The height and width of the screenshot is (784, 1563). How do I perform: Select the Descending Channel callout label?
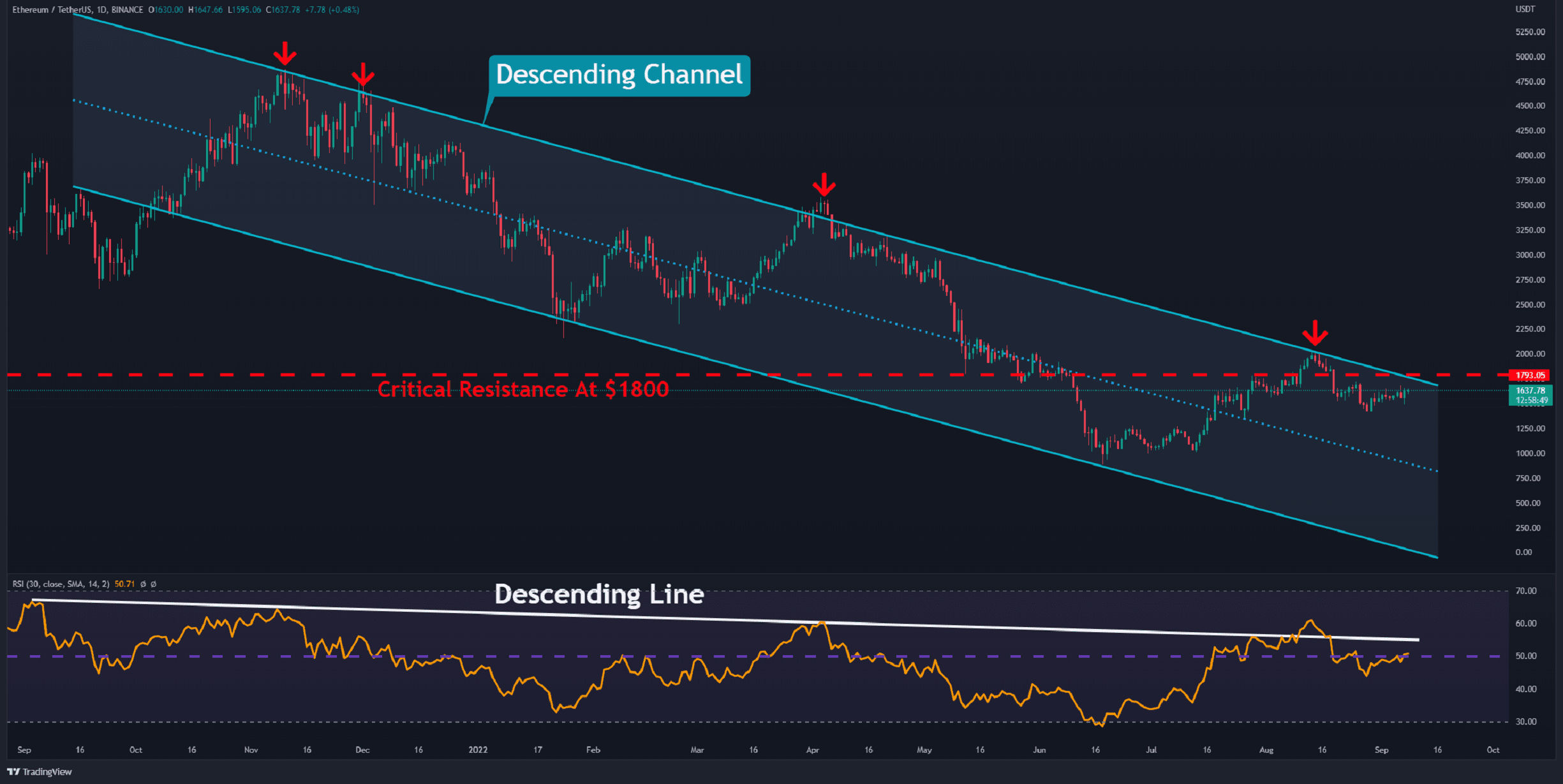point(619,75)
